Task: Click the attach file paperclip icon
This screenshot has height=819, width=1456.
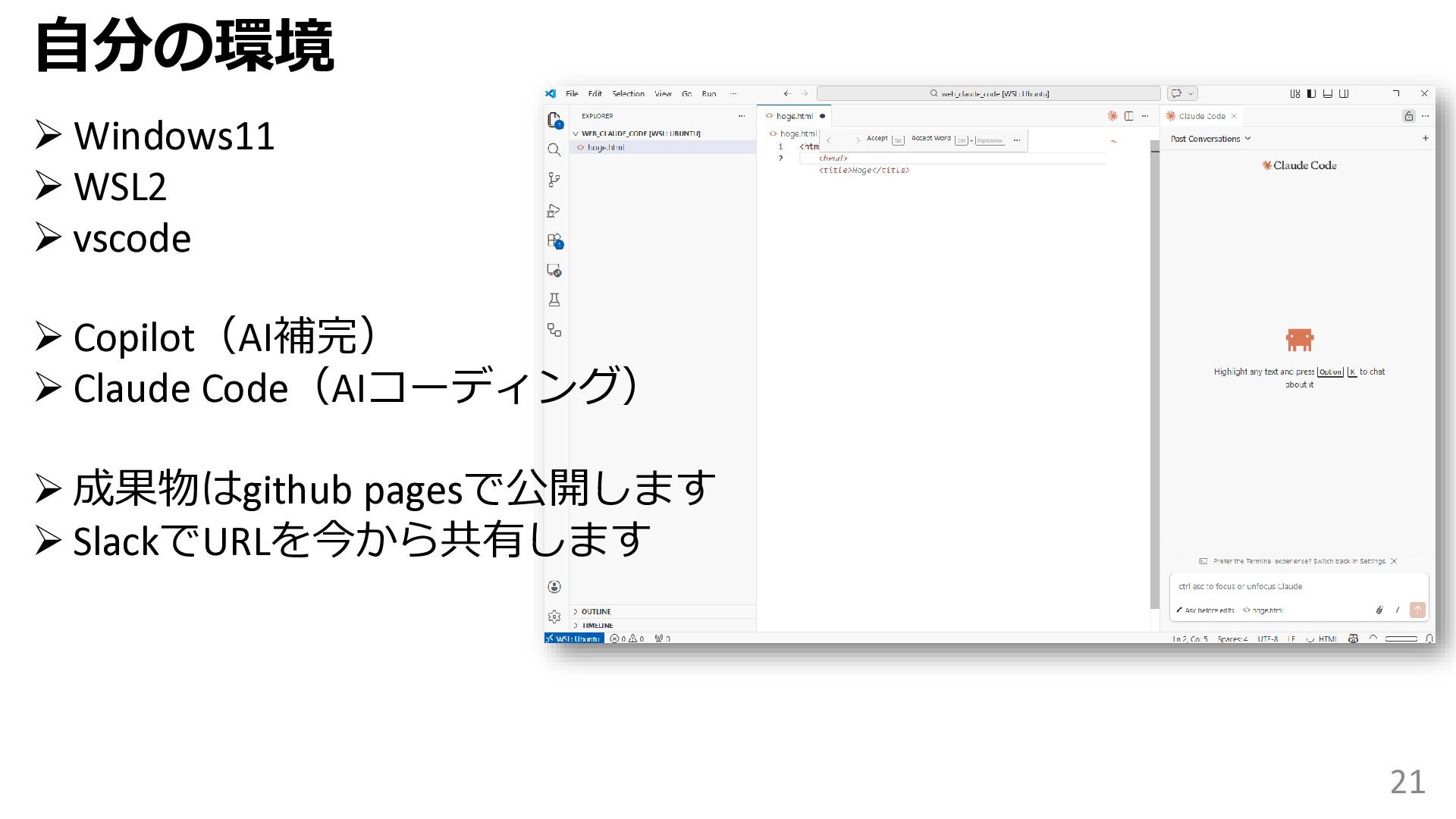Action: 1379,610
